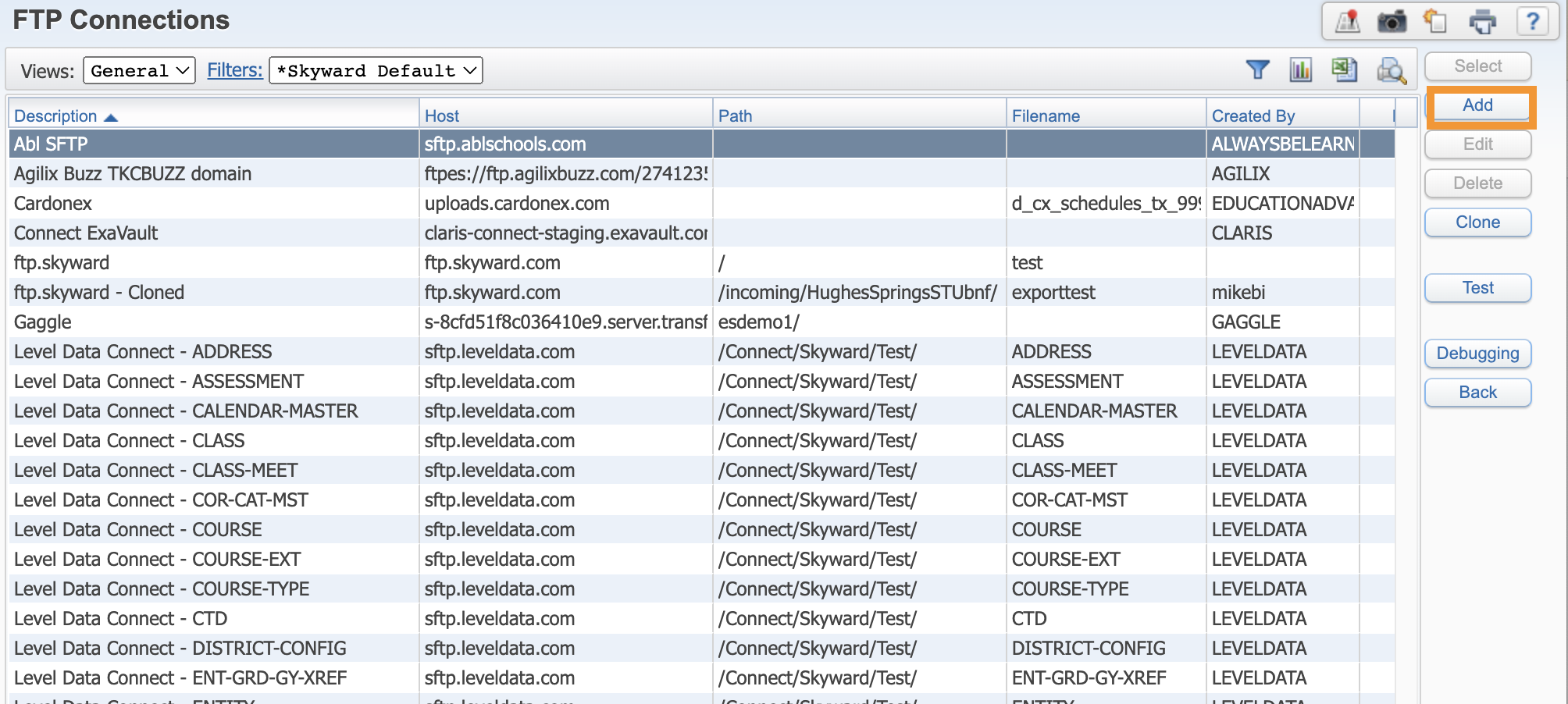Click the Clone button
This screenshot has width=1568, height=704.
coord(1477,222)
